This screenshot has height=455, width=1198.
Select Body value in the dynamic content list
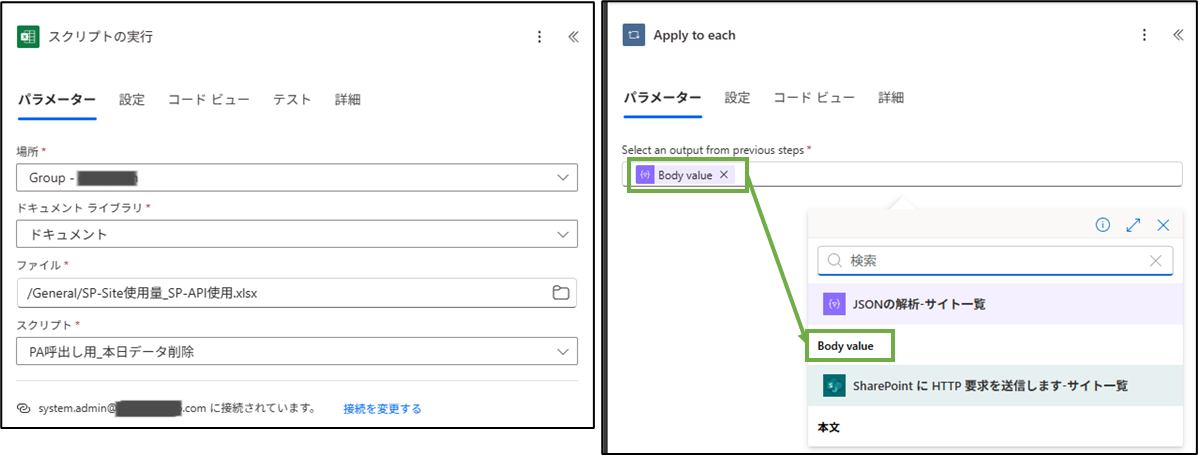[845, 346]
